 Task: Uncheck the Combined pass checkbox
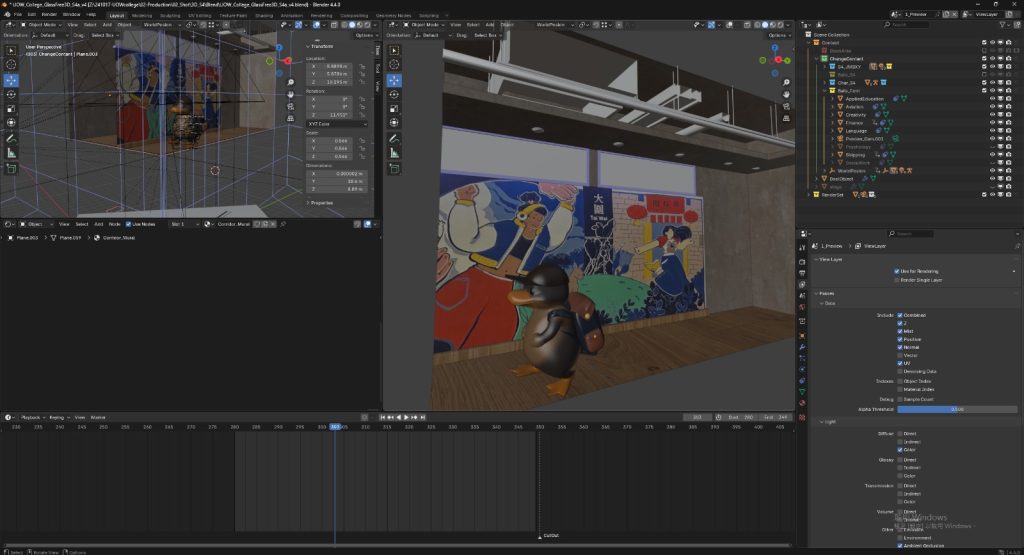point(900,315)
